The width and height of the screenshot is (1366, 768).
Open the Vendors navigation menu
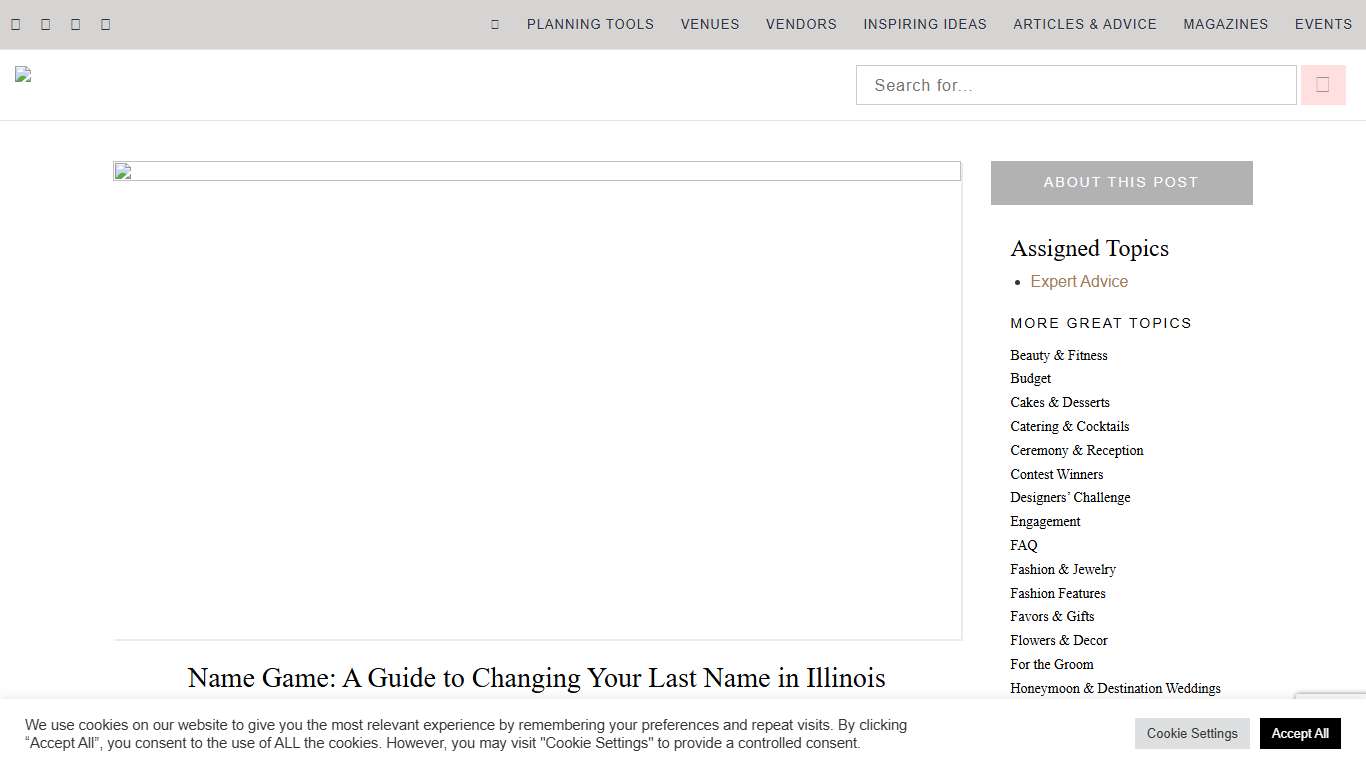tap(800, 24)
